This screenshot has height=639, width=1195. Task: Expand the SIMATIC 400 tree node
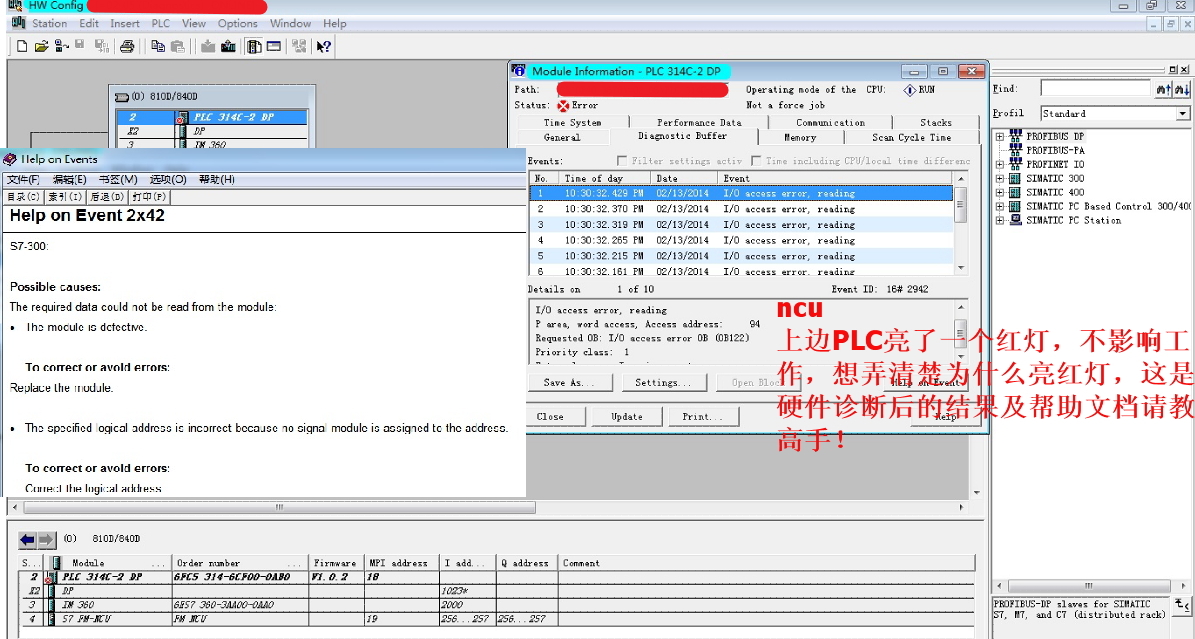pos(1000,193)
